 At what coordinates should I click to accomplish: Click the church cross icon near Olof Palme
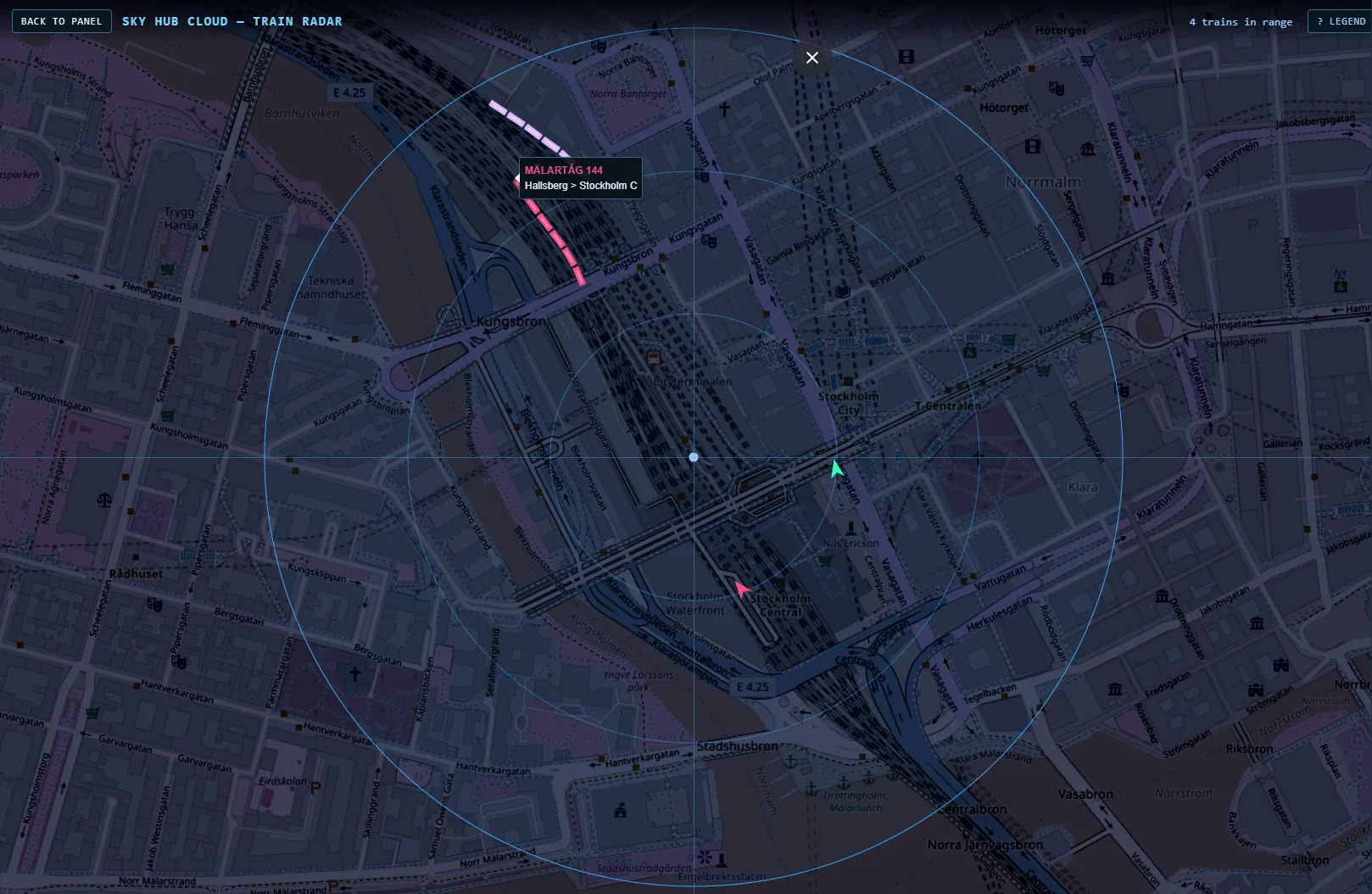pyautogui.click(x=724, y=109)
